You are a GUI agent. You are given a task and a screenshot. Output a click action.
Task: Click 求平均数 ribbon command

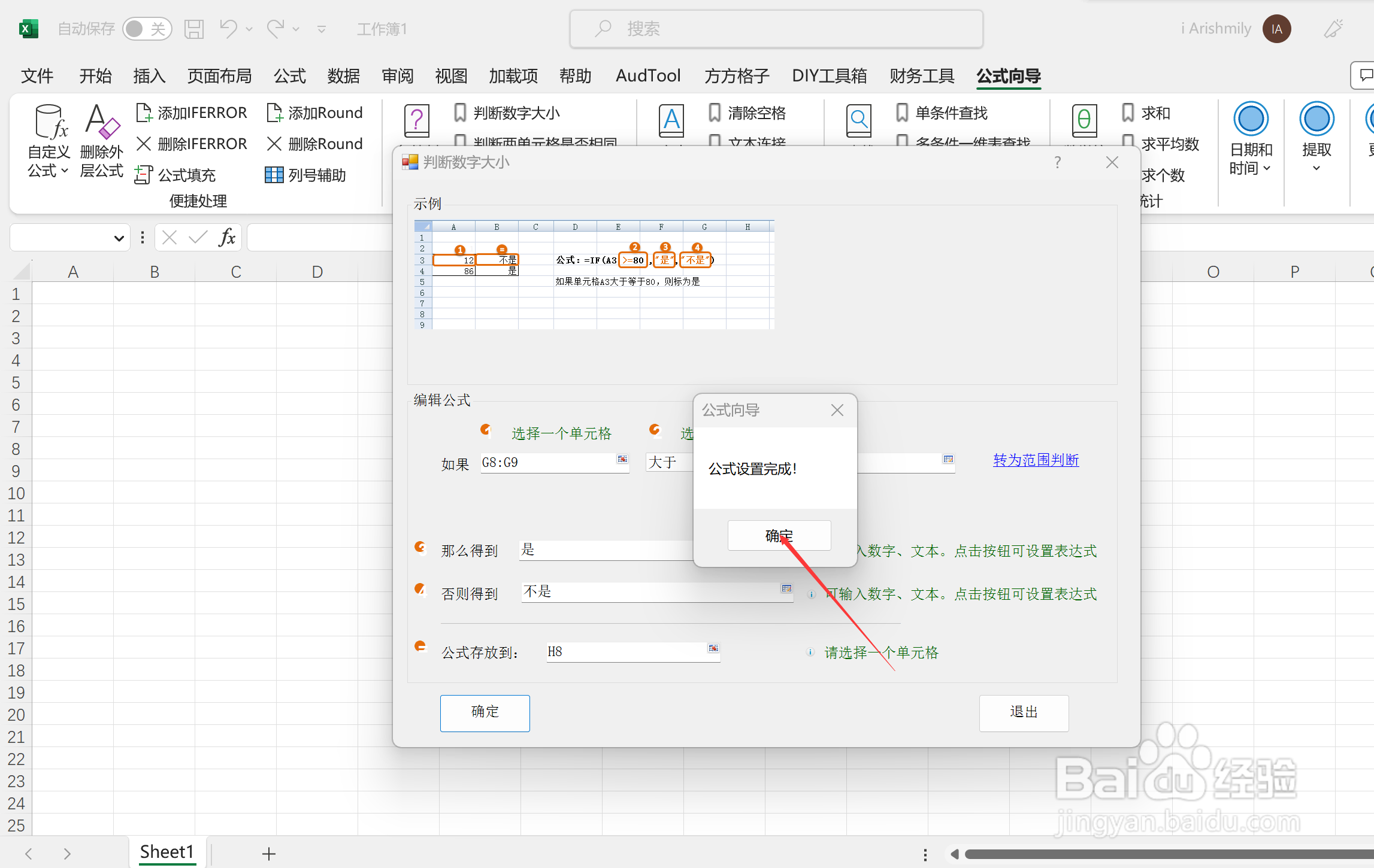point(1161,144)
